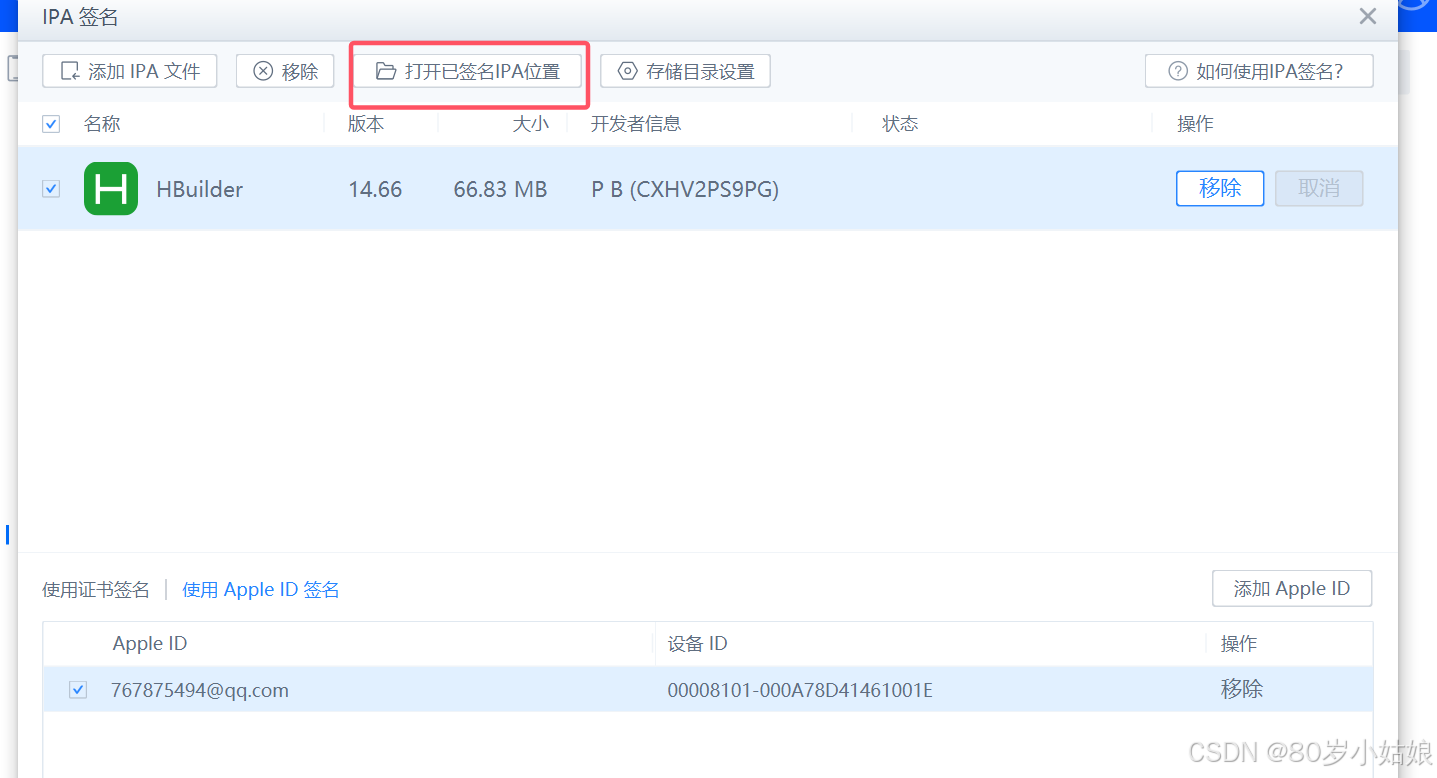This screenshot has height=778, width=1437.
Task: Click the folder icon on 打开已签名IPA位置 button
Action: pos(387,71)
